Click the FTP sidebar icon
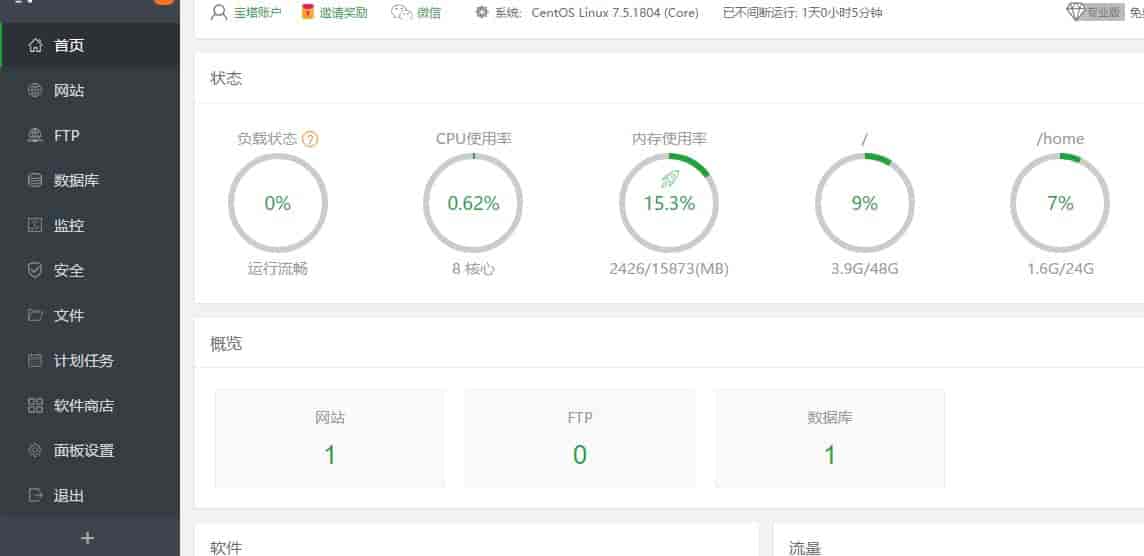 (x=36, y=135)
